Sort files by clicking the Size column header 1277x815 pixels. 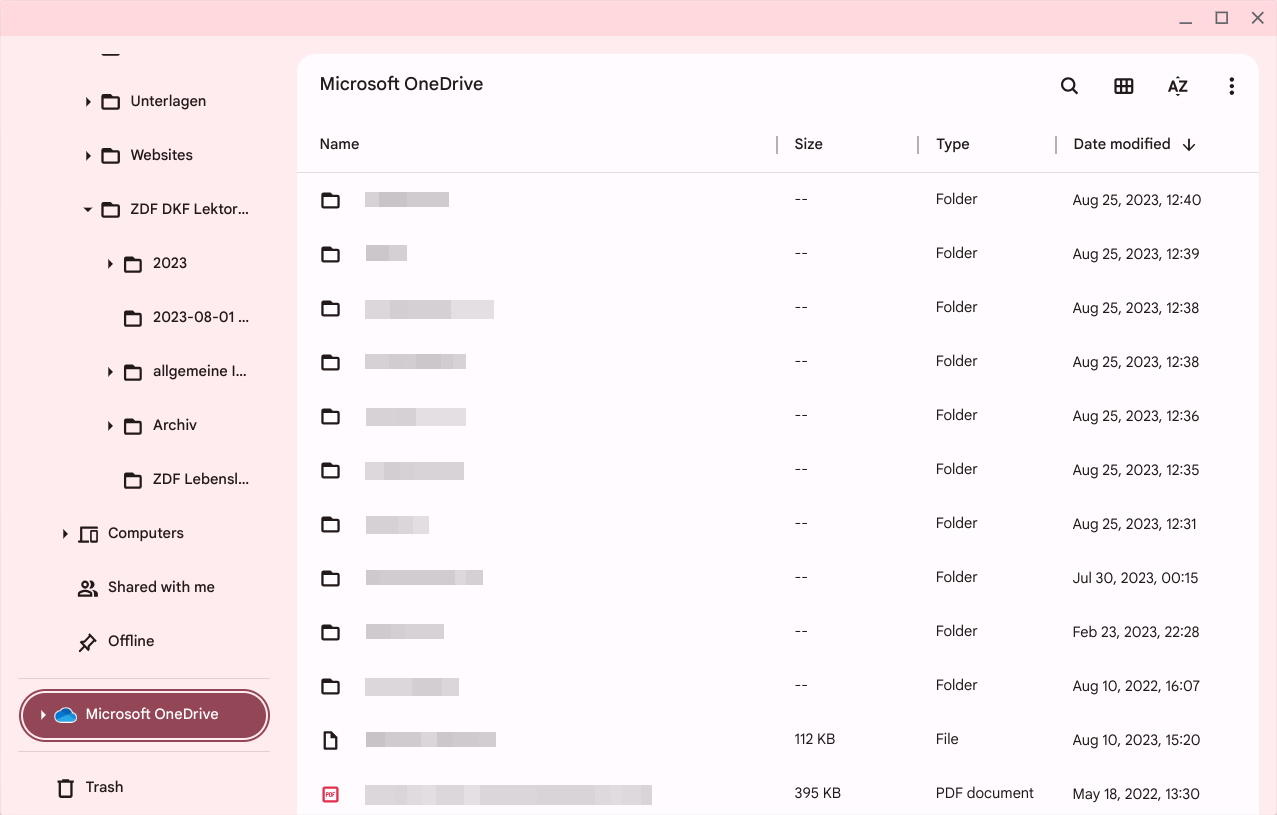[807, 144]
